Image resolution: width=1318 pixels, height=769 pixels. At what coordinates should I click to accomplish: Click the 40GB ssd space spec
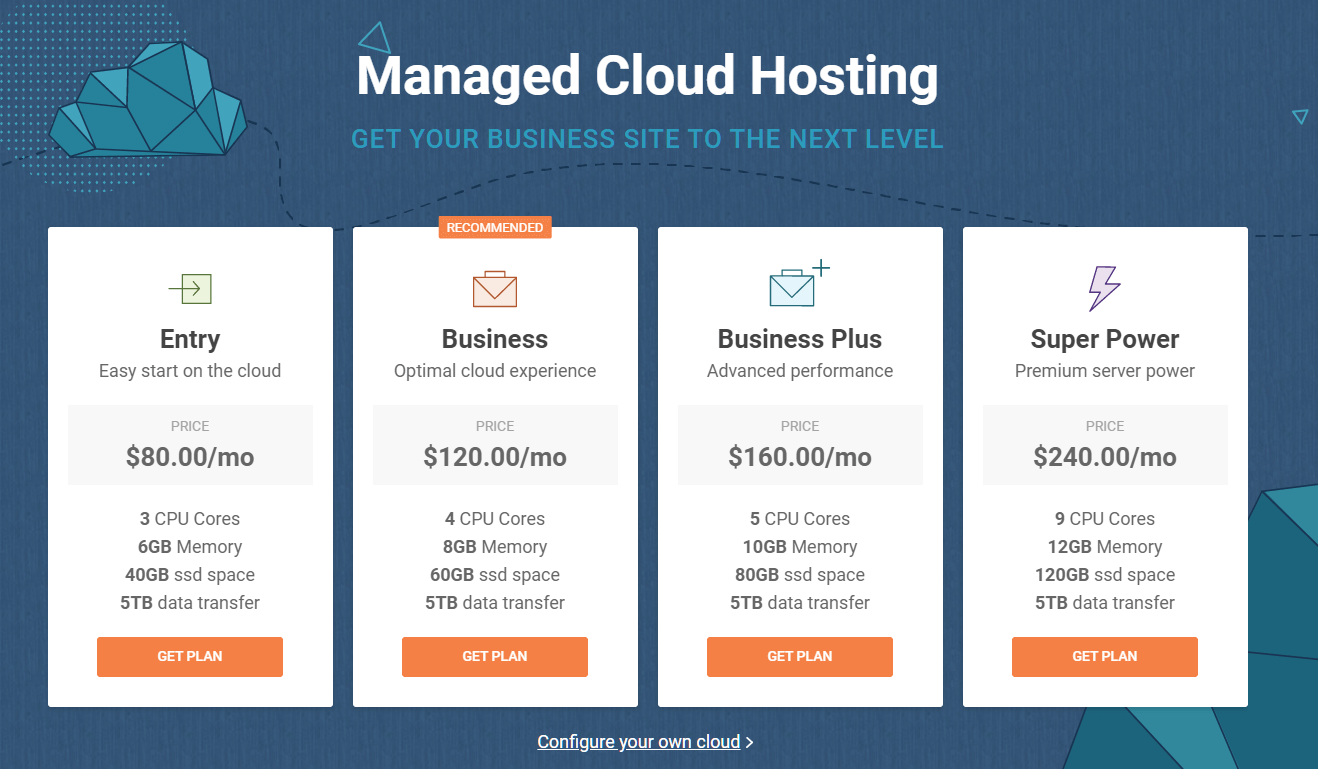click(x=190, y=575)
